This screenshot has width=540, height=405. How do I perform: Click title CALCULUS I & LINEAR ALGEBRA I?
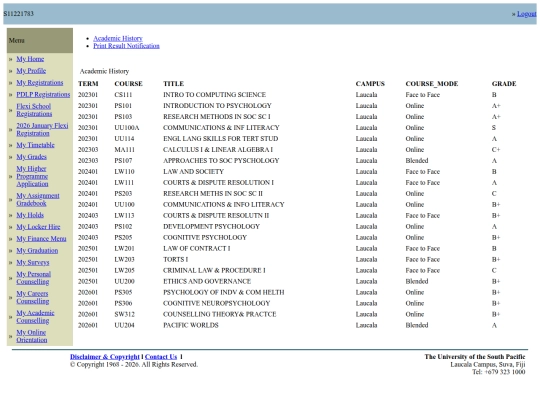tap(218, 150)
